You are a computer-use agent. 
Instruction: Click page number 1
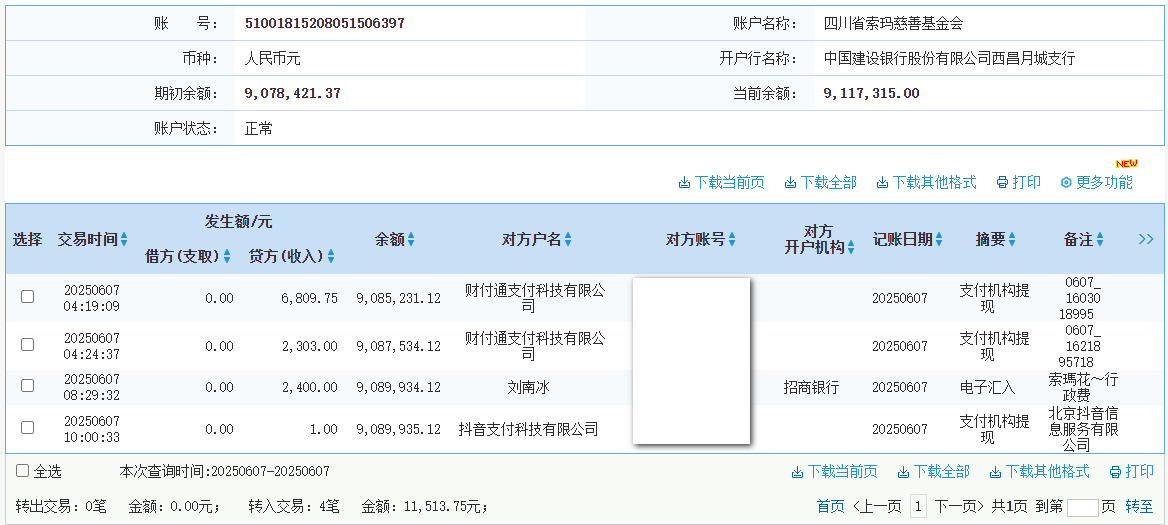tap(919, 507)
